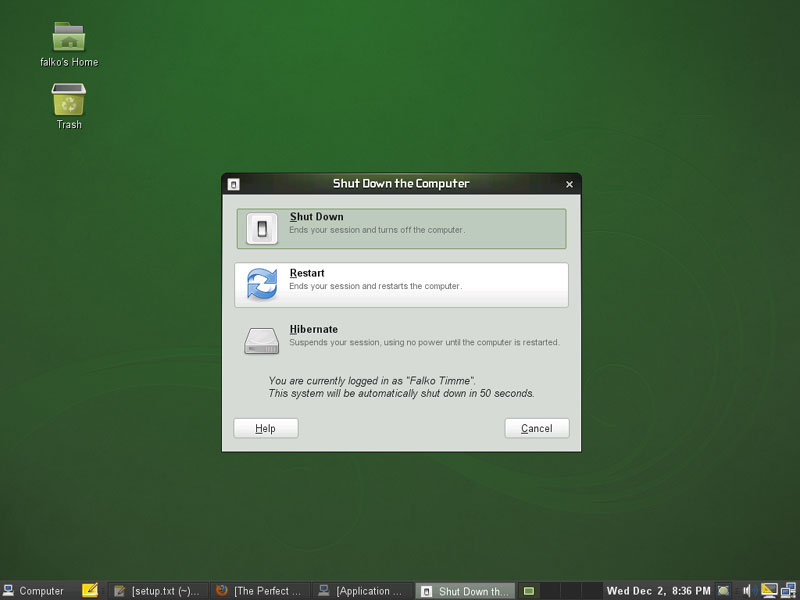800x600 pixels.
Task: Open the Trash icon on desktop
Action: coord(69,100)
